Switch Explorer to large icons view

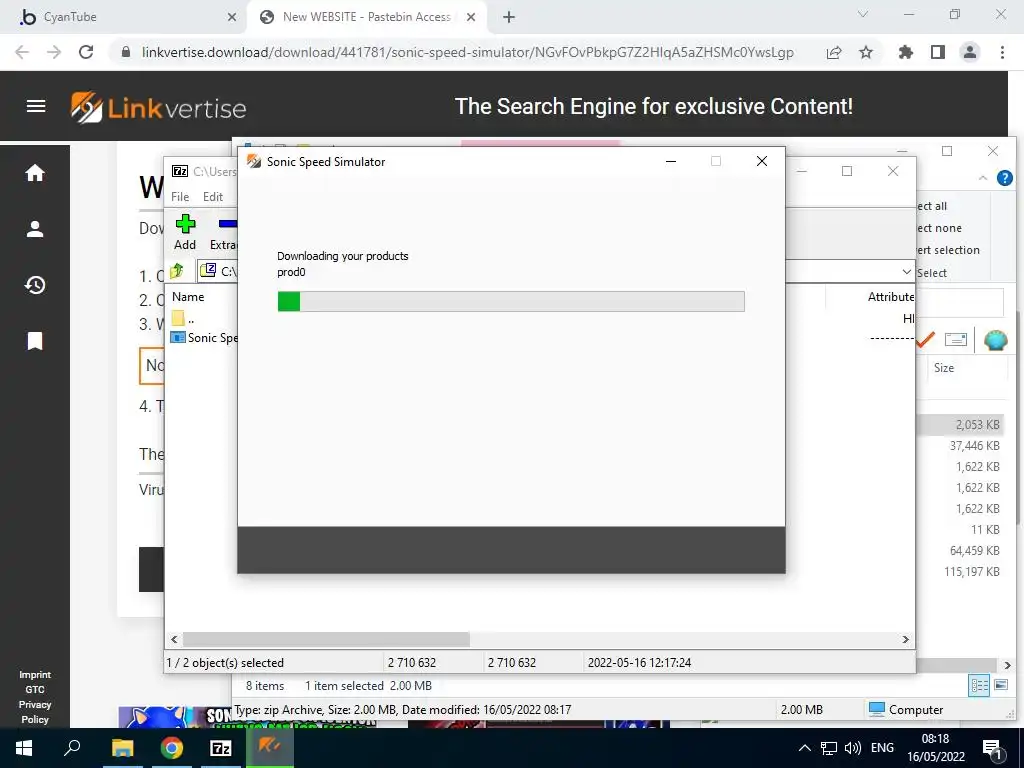(1000, 685)
